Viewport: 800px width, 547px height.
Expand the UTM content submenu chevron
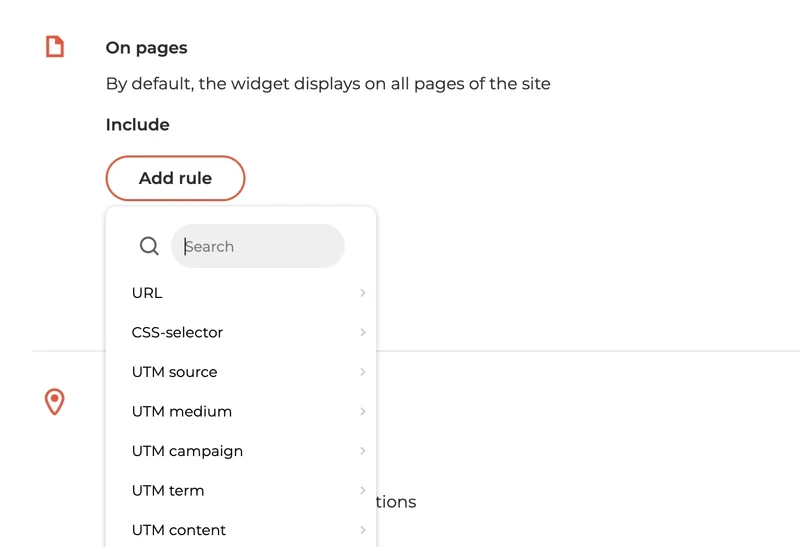(x=363, y=530)
